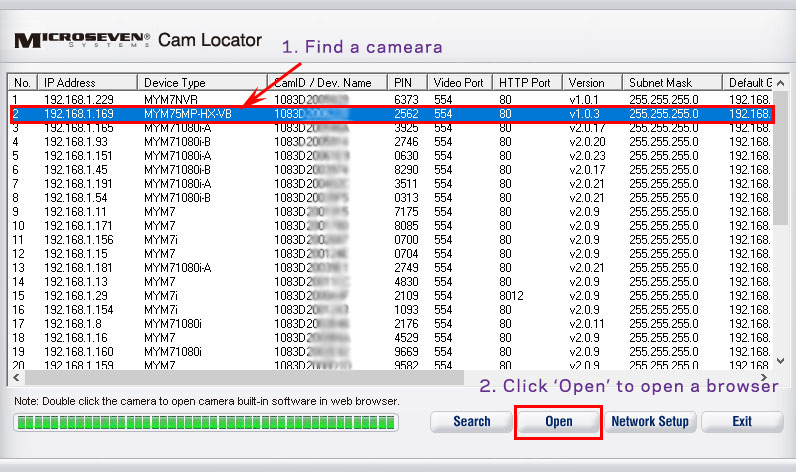This screenshot has width=796, height=472.
Task: Open Network Setup dialog
Action: 650,421
